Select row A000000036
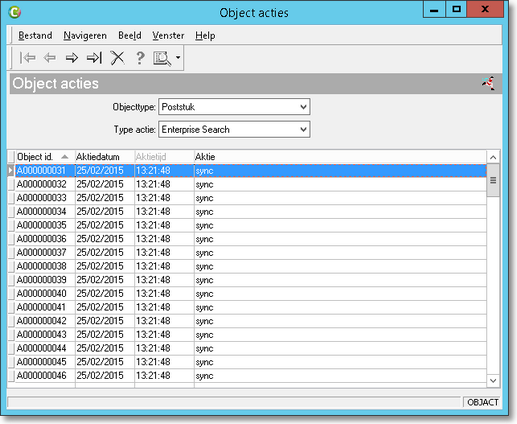517x424 pixels. pyautogui.click(x=251, y=239)
